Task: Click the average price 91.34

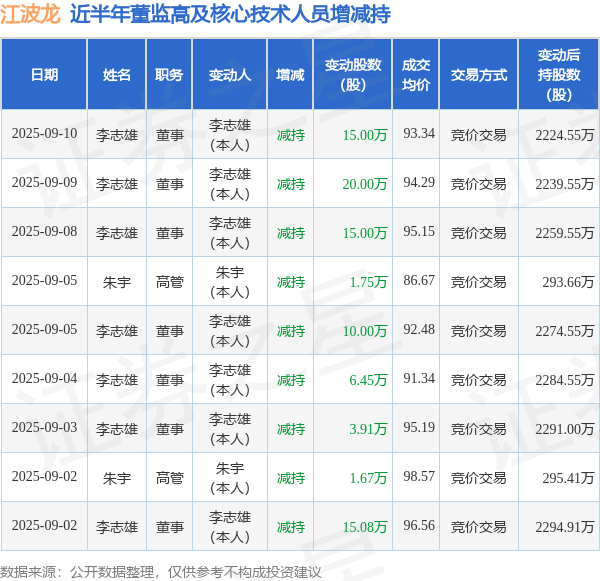Action: tap(419, 379)
